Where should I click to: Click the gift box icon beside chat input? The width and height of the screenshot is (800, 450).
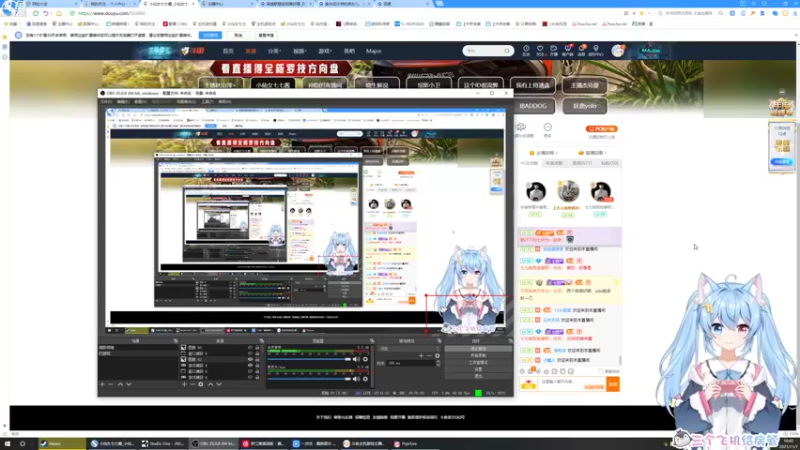click(x=529, y=384)
